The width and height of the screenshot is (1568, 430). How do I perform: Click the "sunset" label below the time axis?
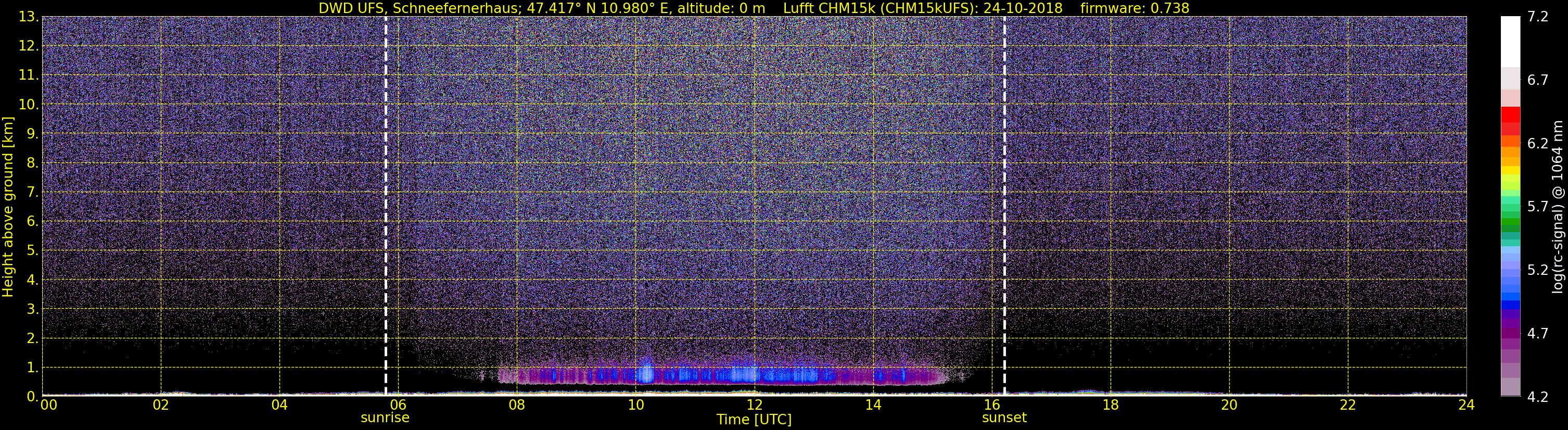(1004, 418)
